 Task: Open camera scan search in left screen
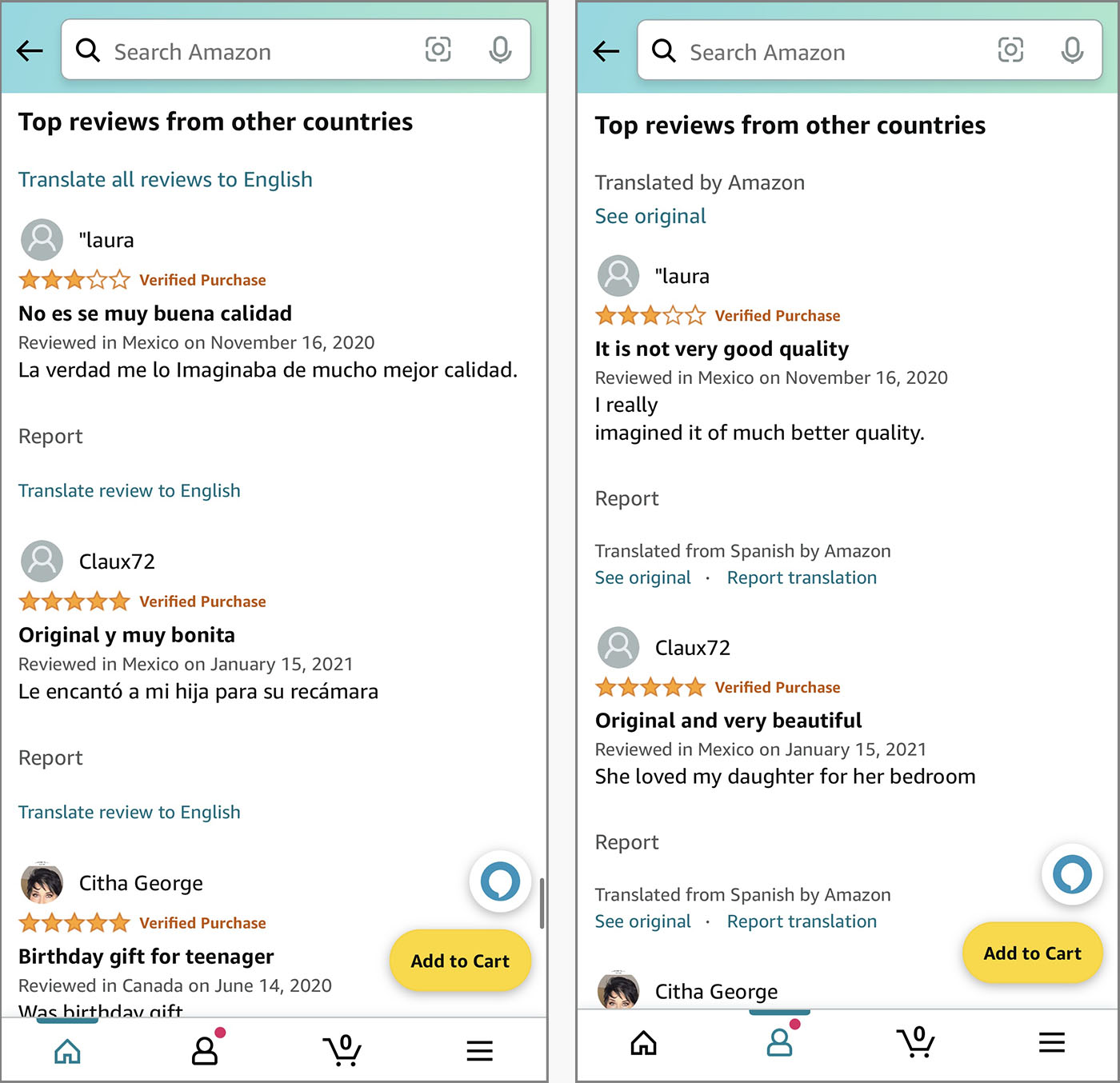click(x=438, y=50)
